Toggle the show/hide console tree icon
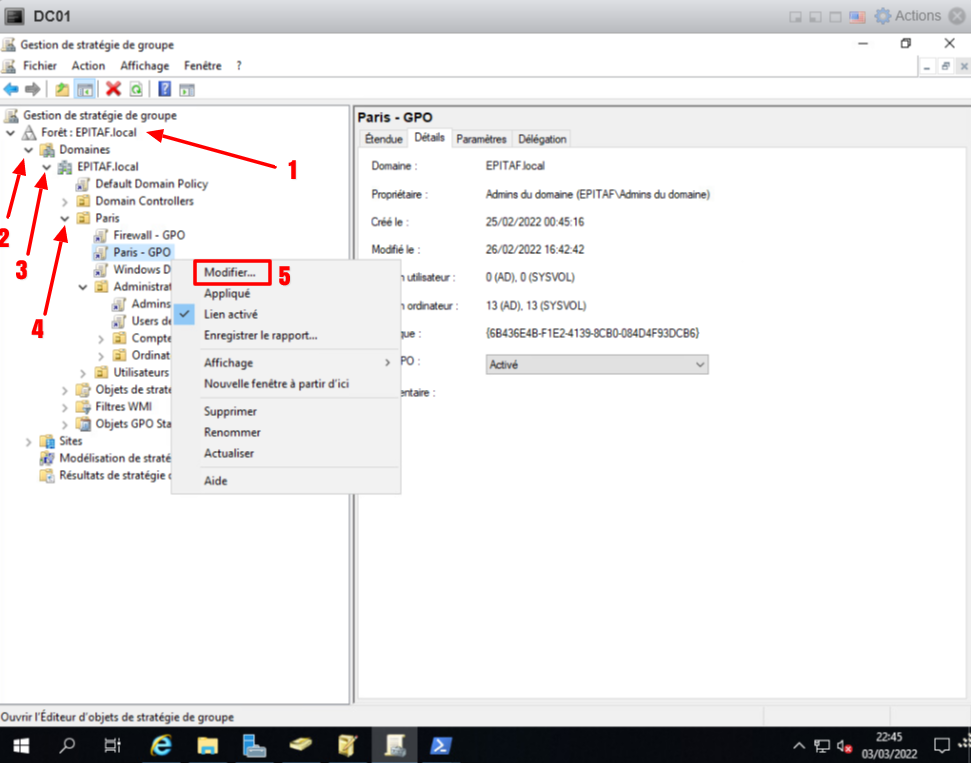971x763 pixels. click(x=84, y=89)
